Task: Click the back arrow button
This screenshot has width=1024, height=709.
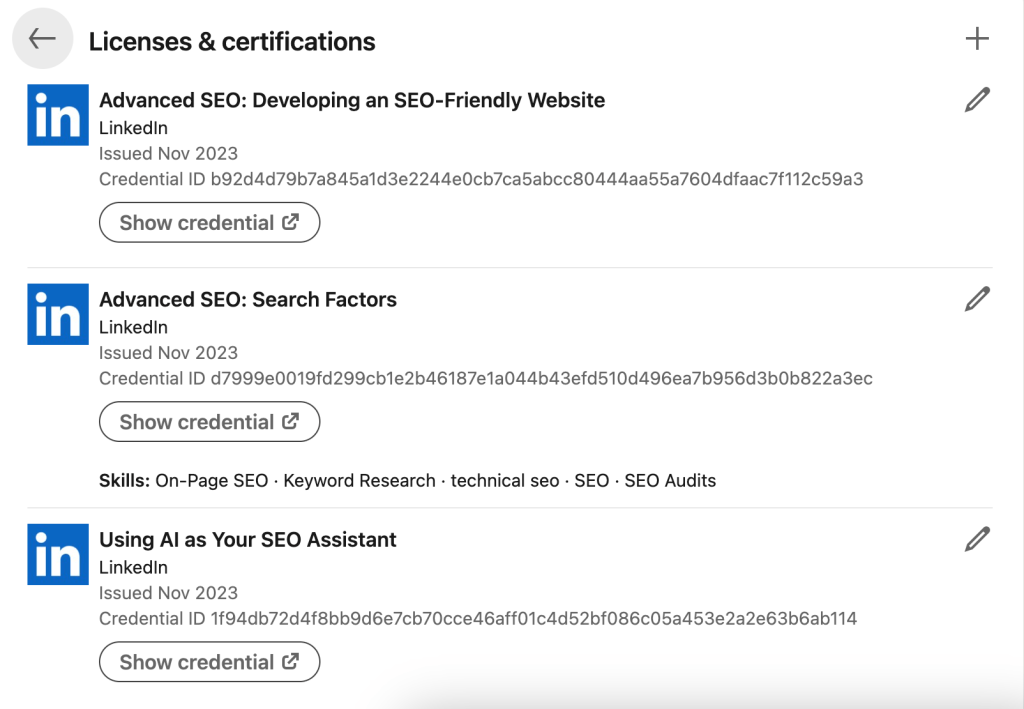Action: tap(42, 39)
